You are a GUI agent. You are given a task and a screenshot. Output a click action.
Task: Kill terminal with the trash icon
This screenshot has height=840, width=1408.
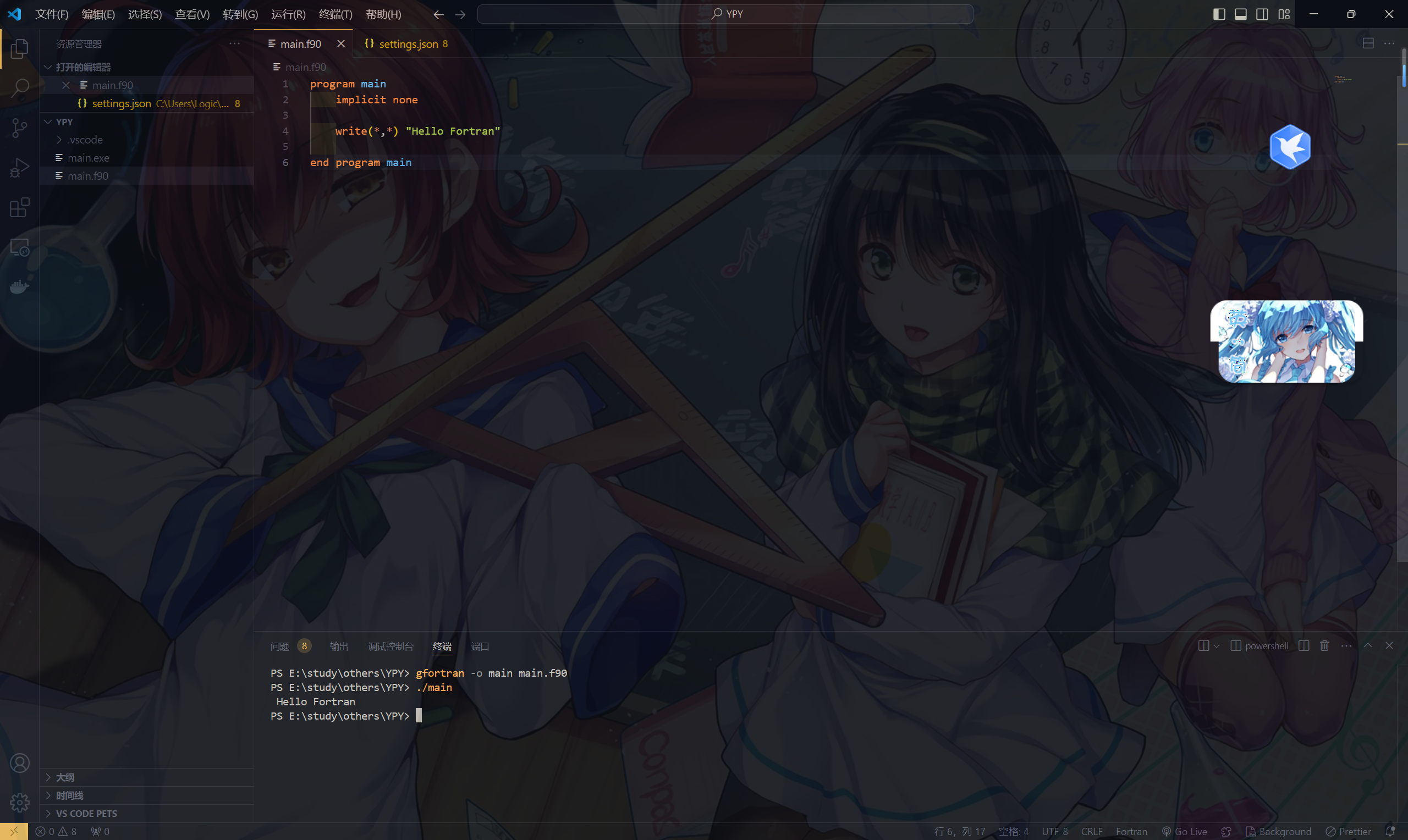click(x=1325, y=646)
